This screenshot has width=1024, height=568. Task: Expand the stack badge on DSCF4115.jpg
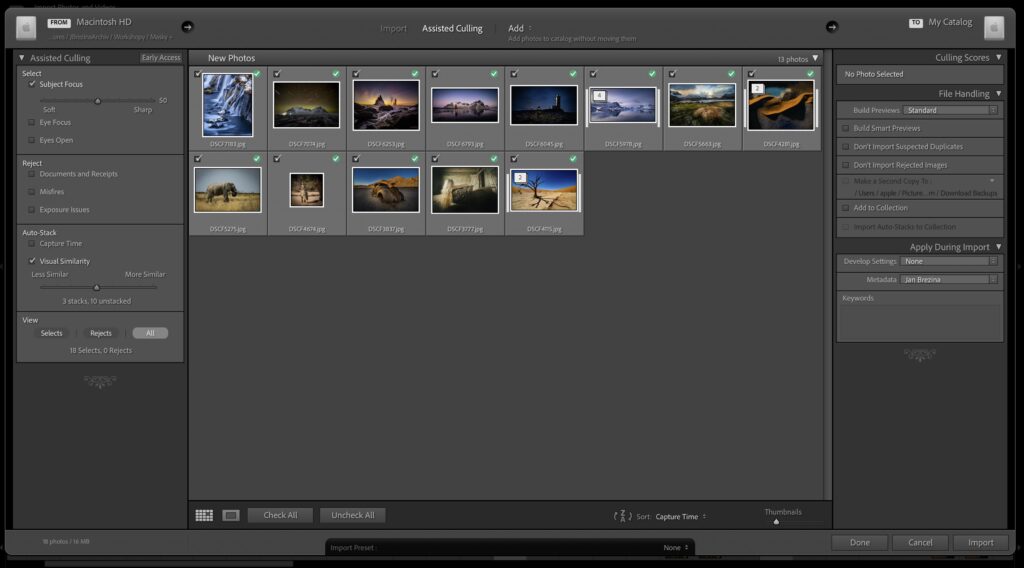click(x=520, y=177)
